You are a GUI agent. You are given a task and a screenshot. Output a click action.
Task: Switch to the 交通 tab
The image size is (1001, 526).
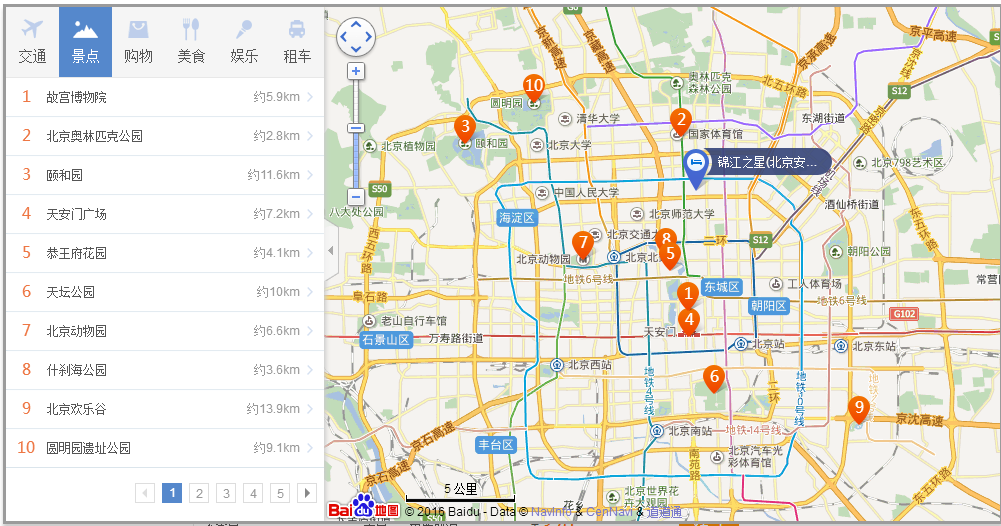(32, 42)
